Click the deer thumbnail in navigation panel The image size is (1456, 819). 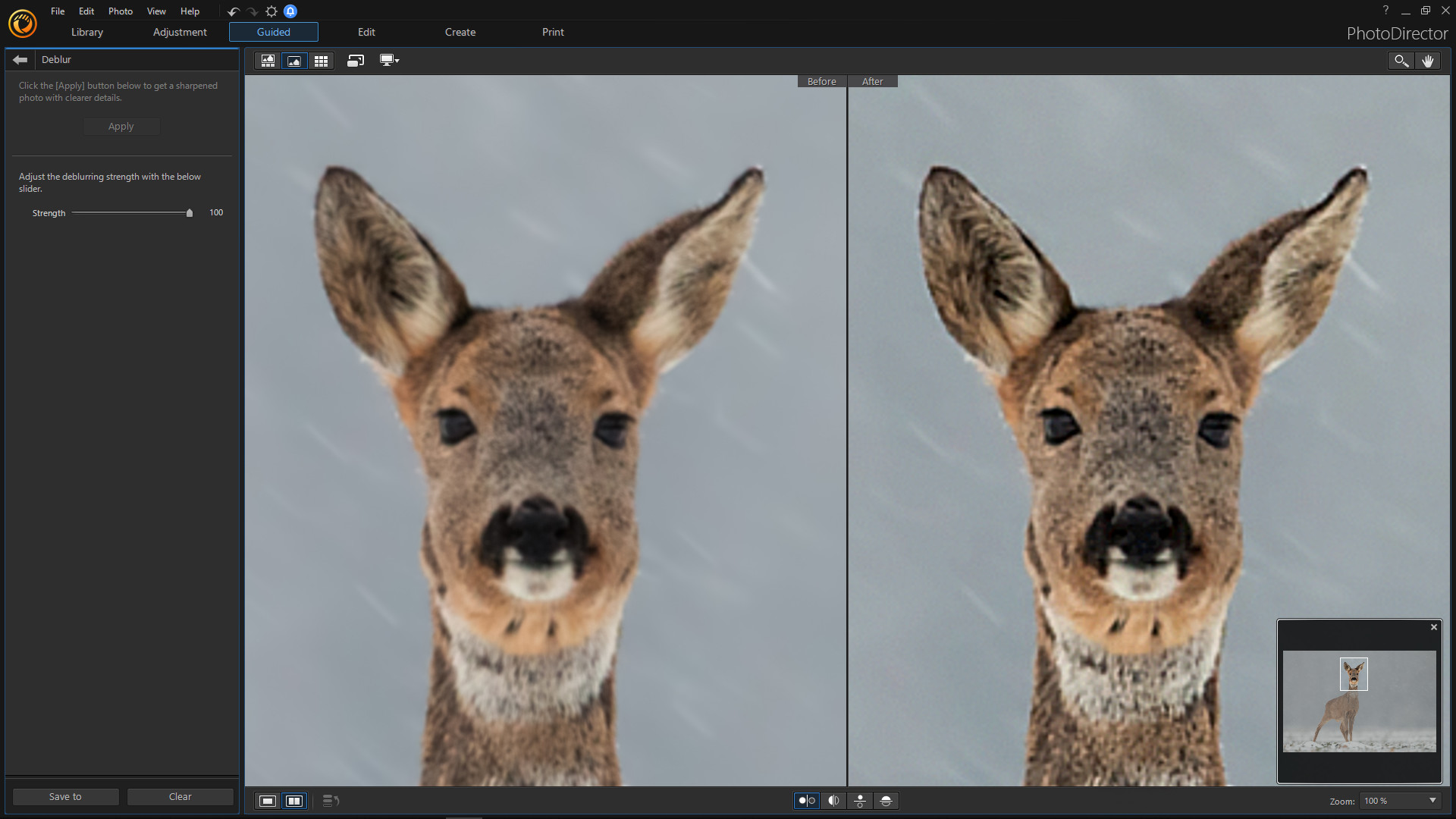(x=1353, y=674)
